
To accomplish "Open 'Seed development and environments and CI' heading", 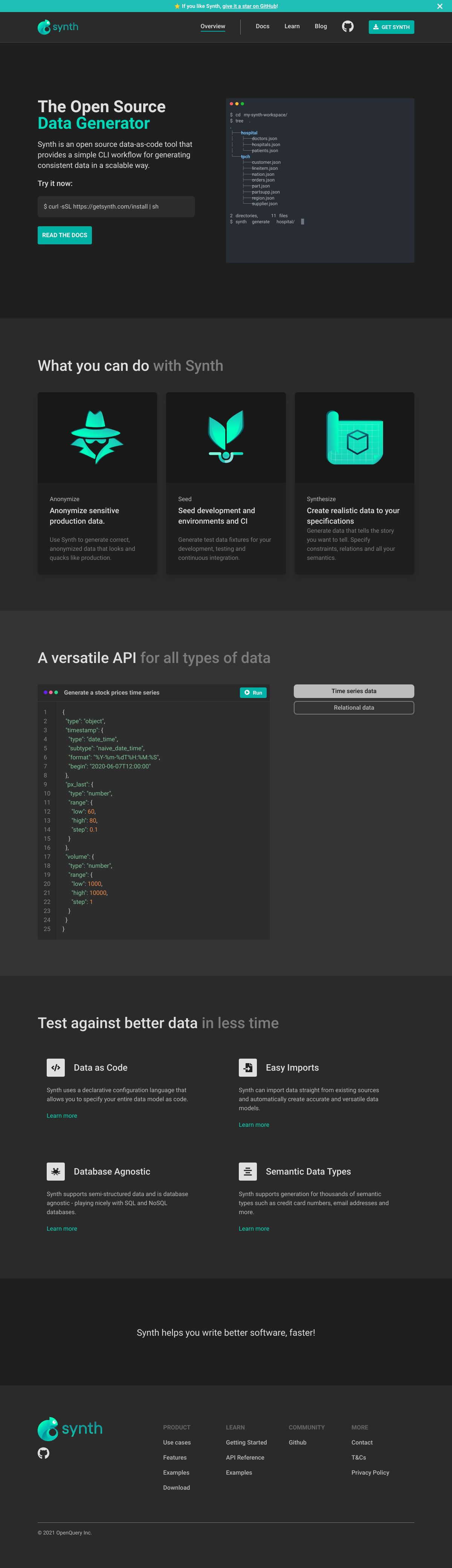I will pos(216,515).
